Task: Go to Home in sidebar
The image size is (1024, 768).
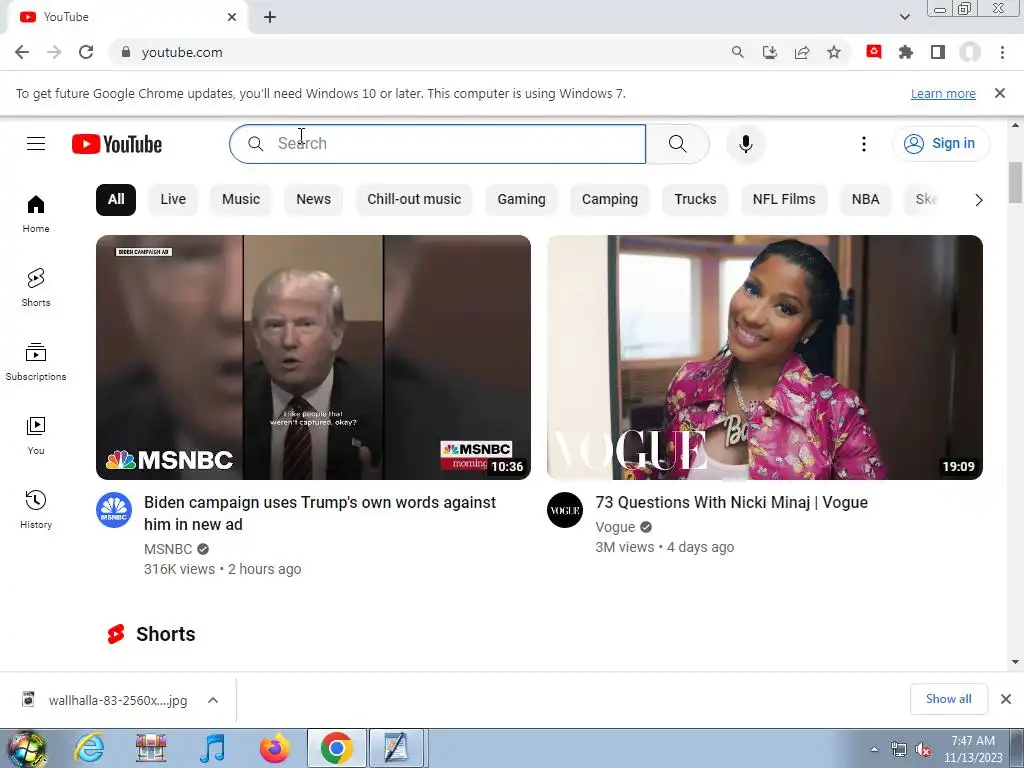Action: tap(36, 214)
